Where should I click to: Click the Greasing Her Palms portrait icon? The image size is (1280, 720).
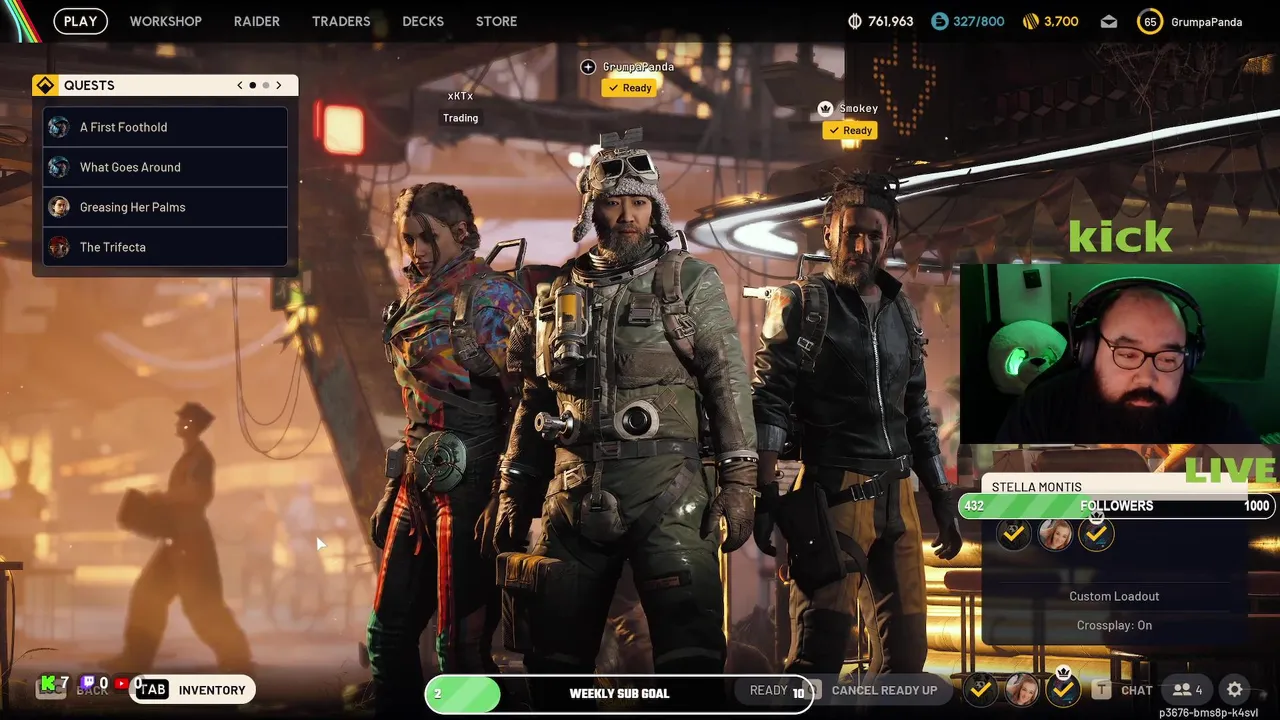59,207
